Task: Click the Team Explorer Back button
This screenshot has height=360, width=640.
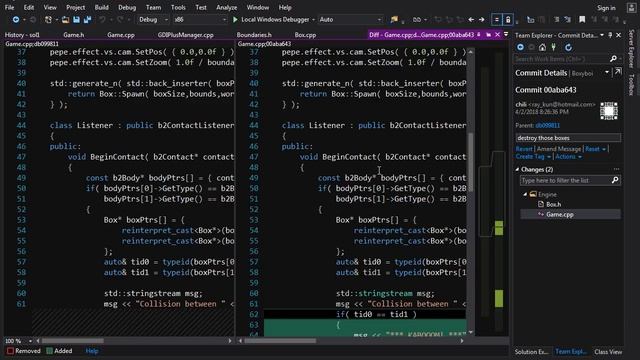Action: coord(520,47)
